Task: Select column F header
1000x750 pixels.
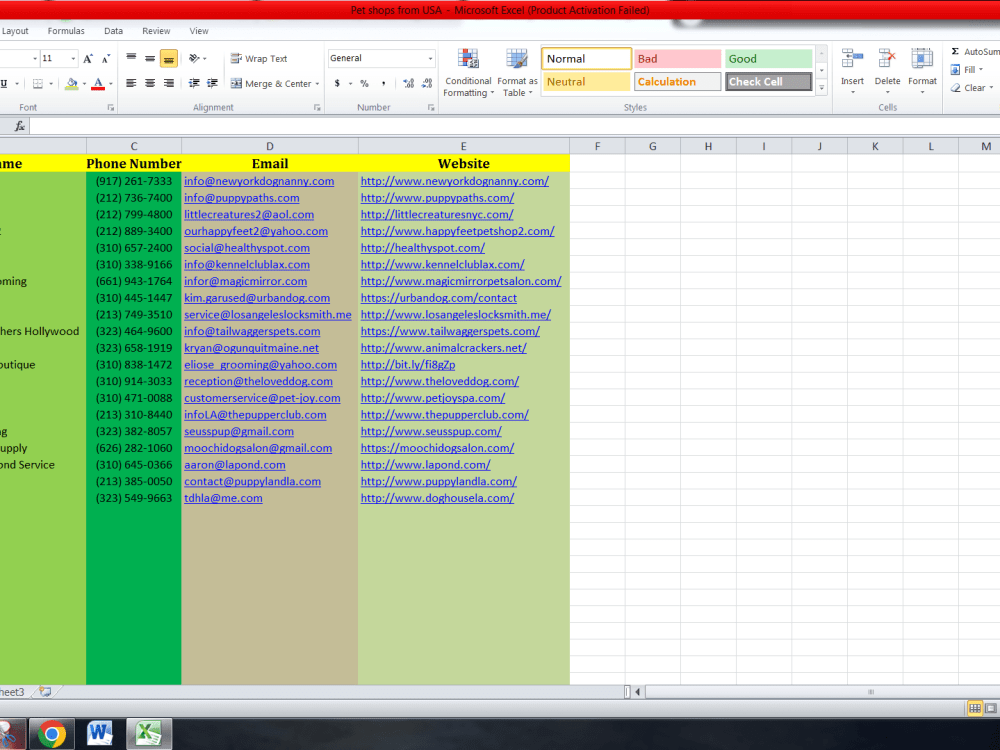Action: click(x=598, y=146)
